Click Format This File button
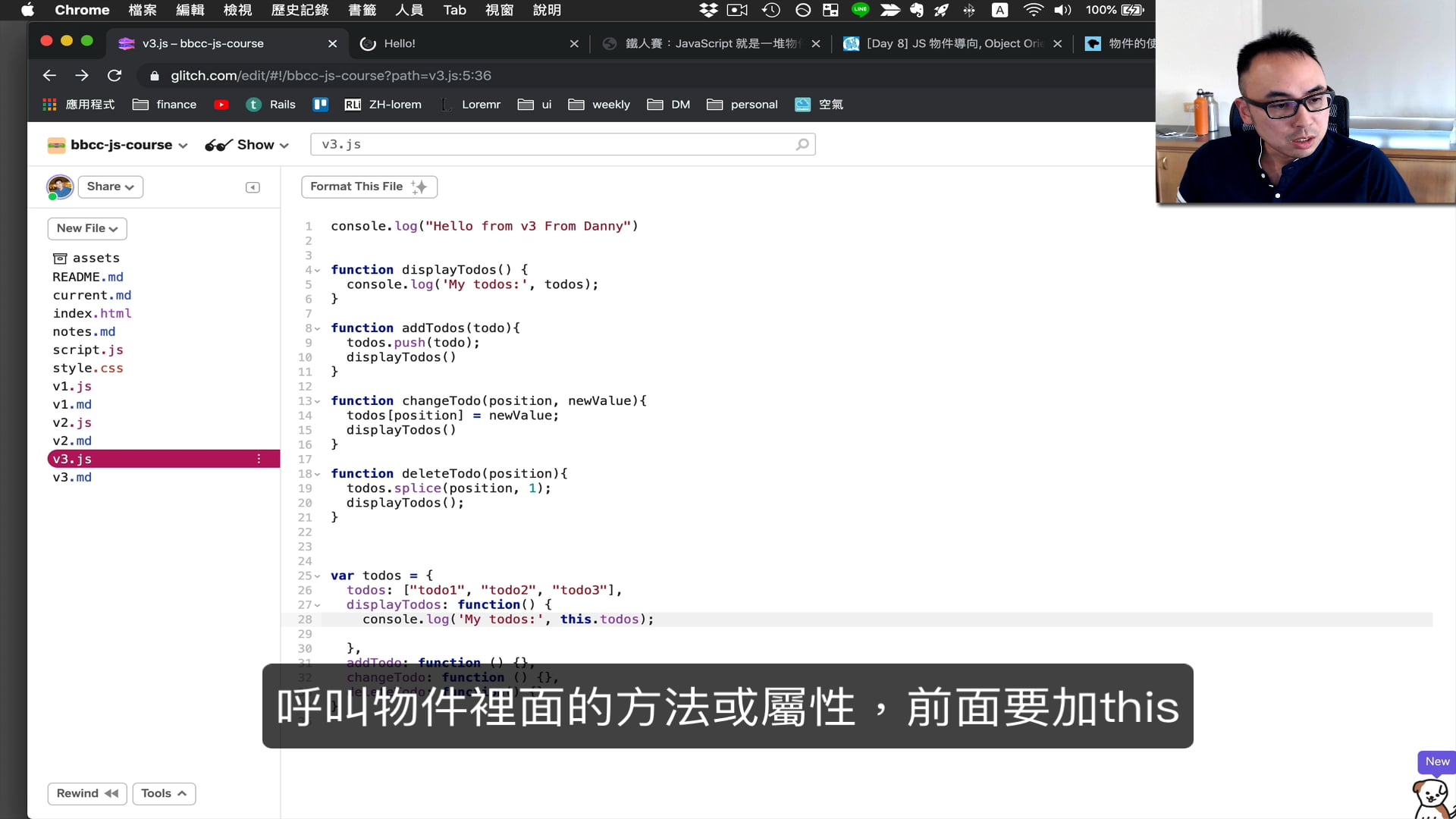The height and width of the screenshot is (819, 1456). (x=369, y=187)
